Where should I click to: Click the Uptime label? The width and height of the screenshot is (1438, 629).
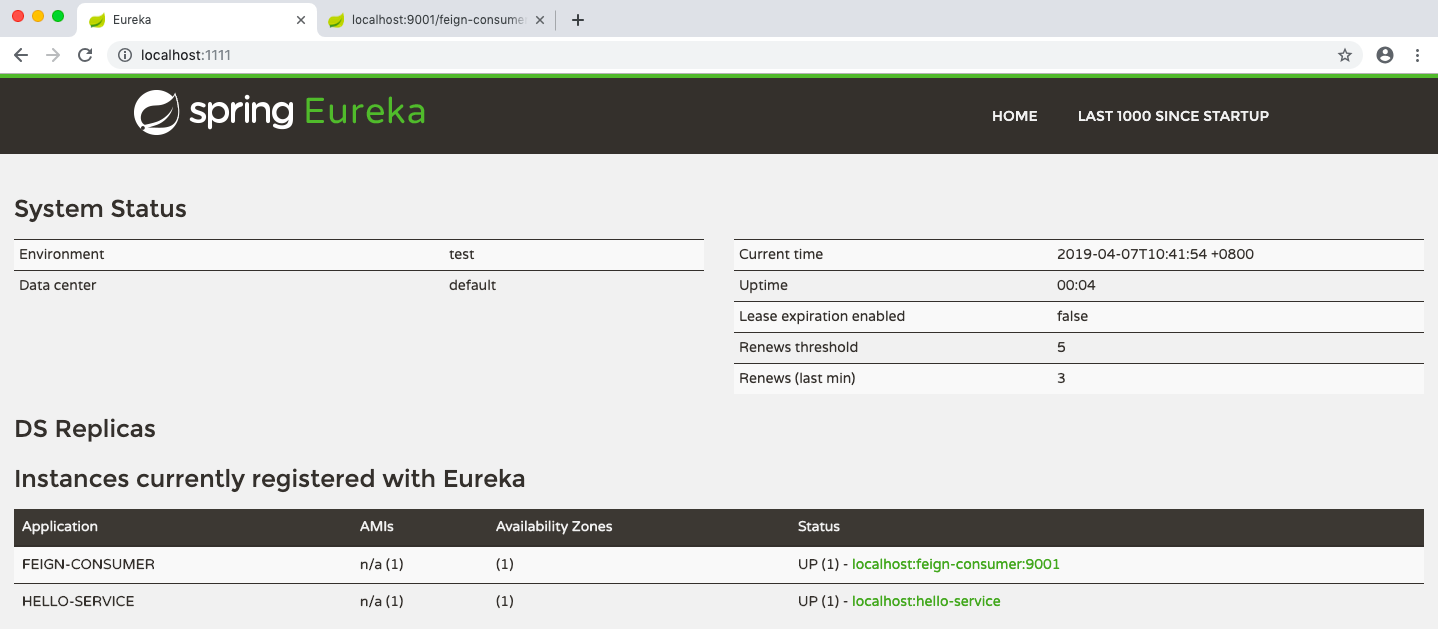pos(763,285)
